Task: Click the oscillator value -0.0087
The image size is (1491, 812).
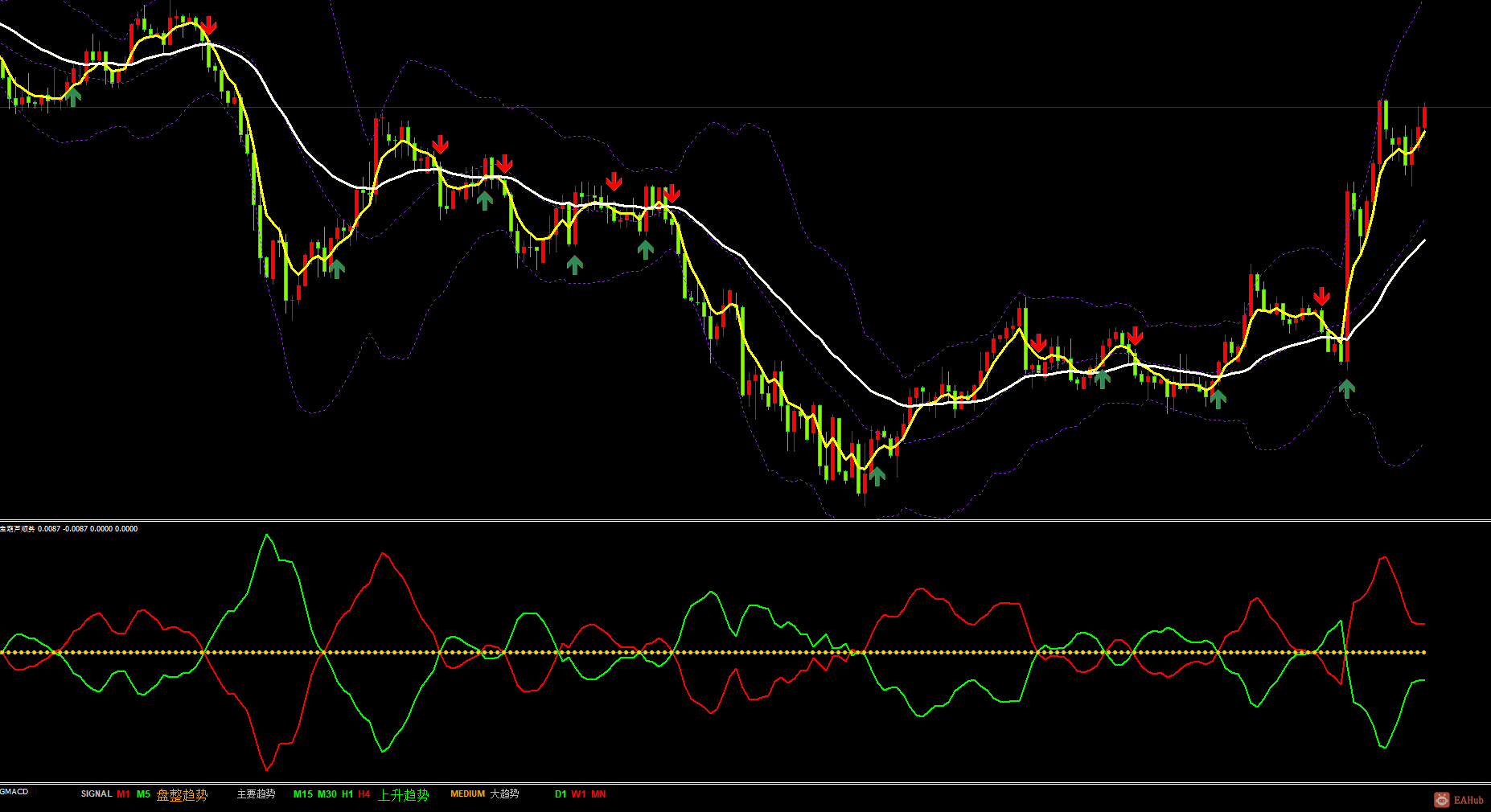Action: pyautogui.click(x=76, y=529)
